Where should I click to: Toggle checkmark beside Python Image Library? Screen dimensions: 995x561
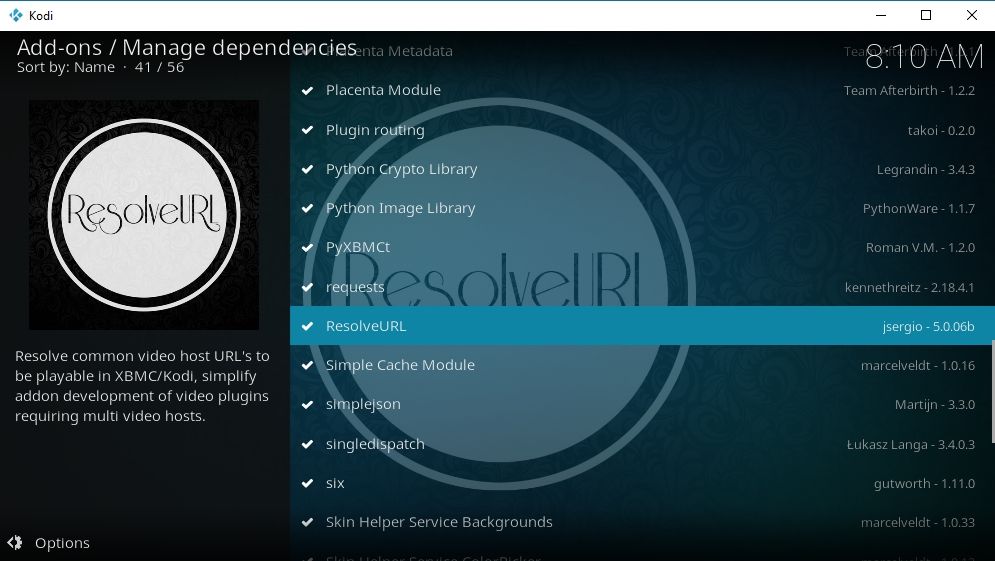[308, 209]
